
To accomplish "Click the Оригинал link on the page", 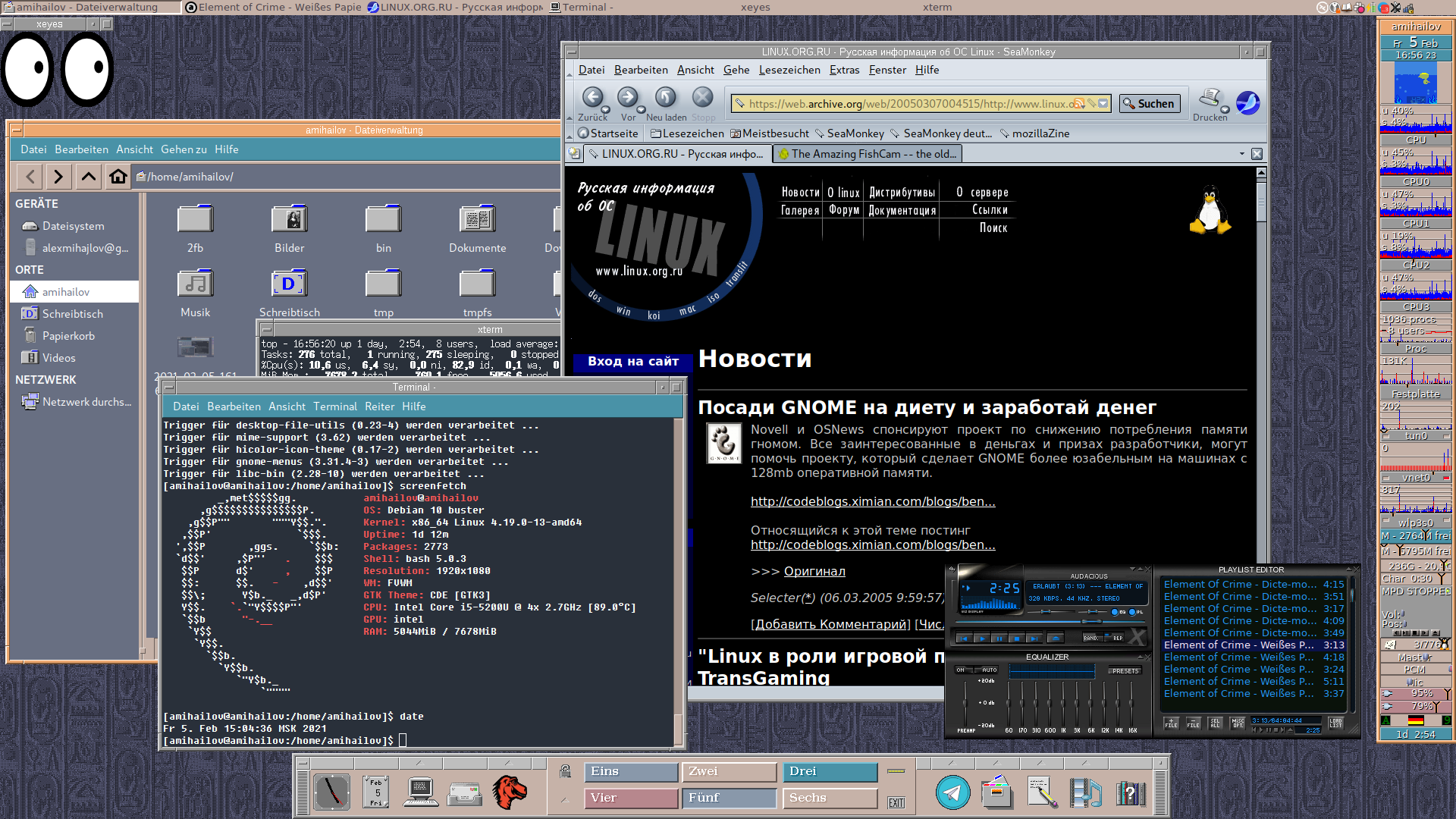I will [x=814, y=571].
